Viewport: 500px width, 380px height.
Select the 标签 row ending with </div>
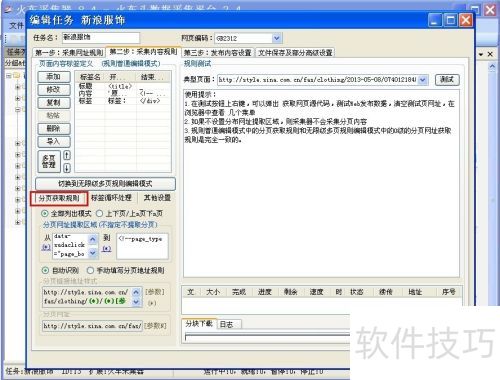coord(123,101)
